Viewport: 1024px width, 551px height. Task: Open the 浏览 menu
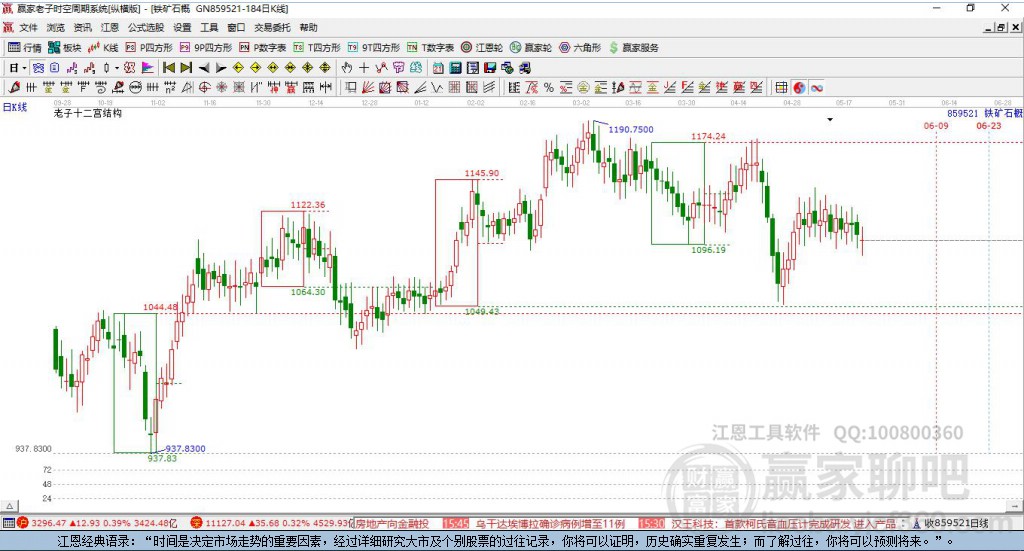(56, 27)
